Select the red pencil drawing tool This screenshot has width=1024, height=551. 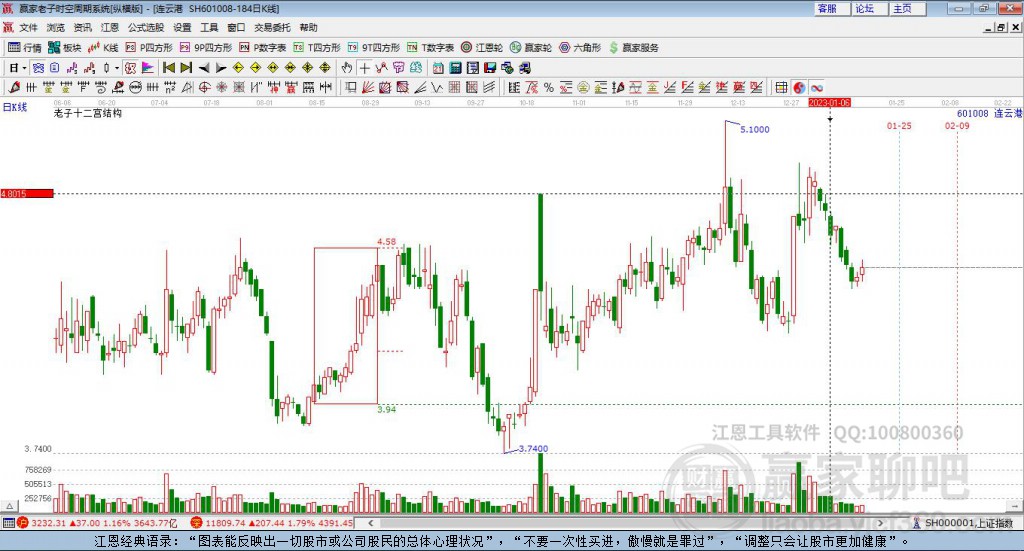click(x=14, y=87)
